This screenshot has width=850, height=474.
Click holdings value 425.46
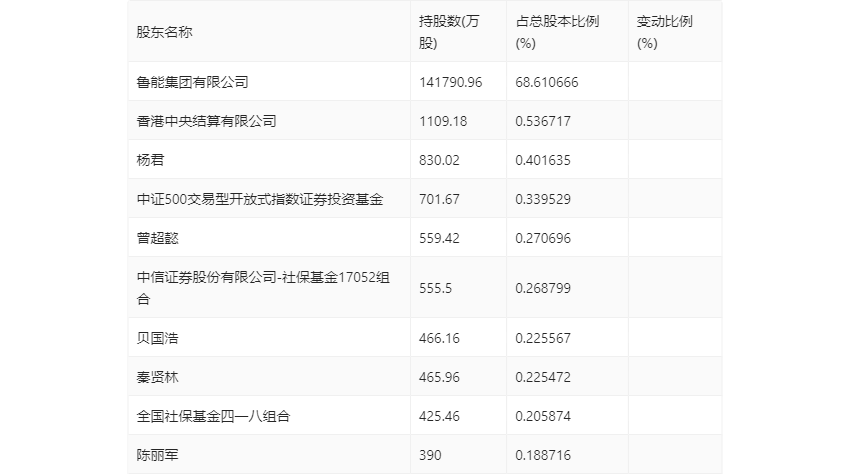click(x=439, y=416)
